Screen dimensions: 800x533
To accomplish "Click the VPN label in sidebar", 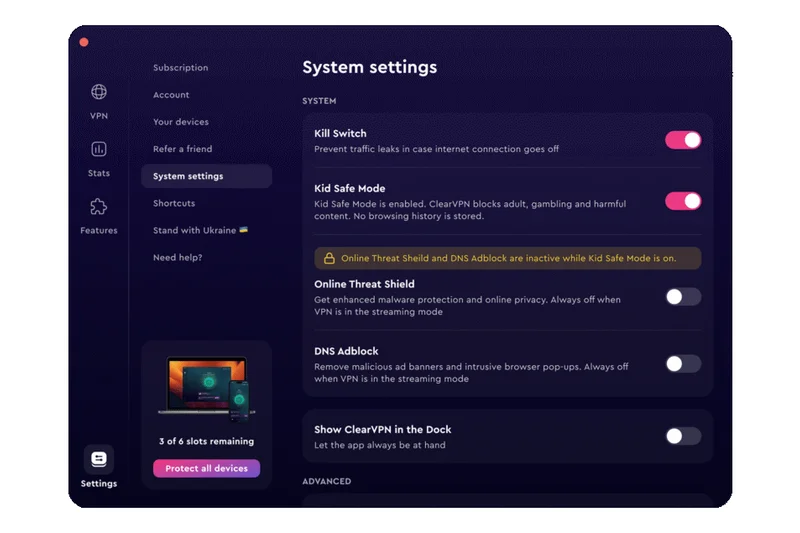I will [98, 116].
